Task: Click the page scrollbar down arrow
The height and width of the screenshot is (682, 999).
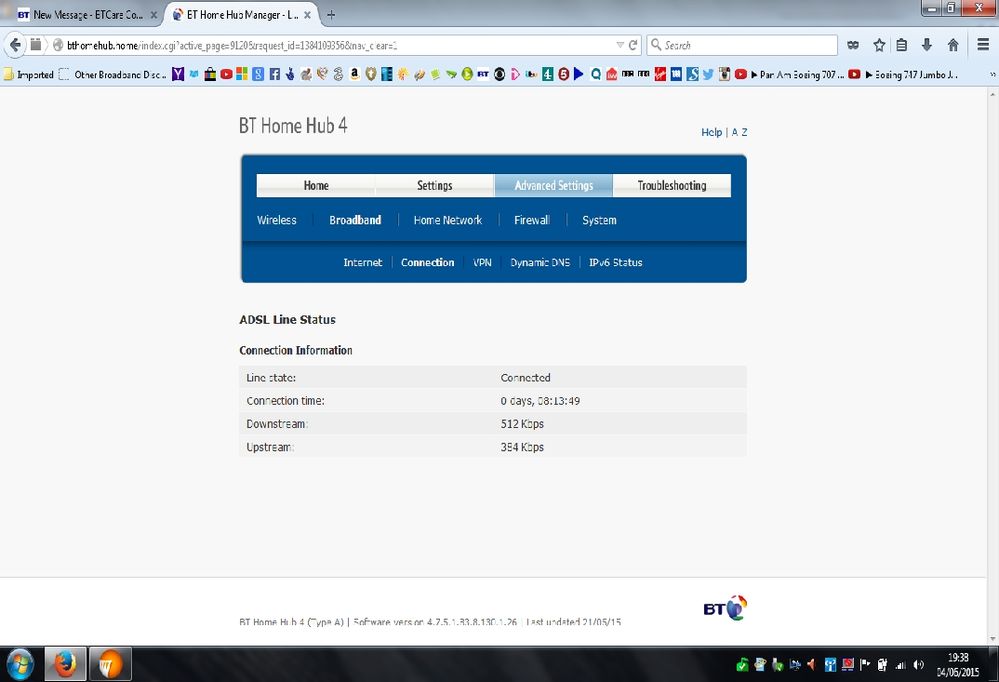Action: point(992,639)
